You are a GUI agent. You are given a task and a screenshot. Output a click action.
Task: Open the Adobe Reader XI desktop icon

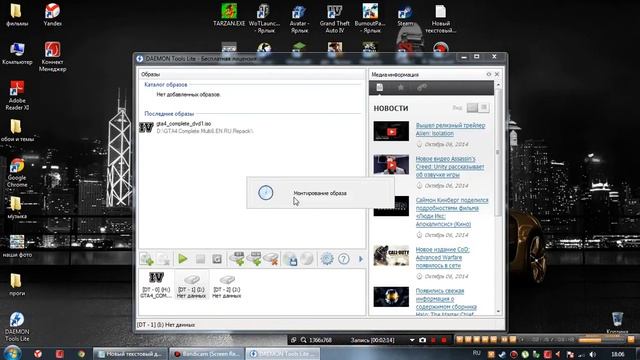[17, 96]
